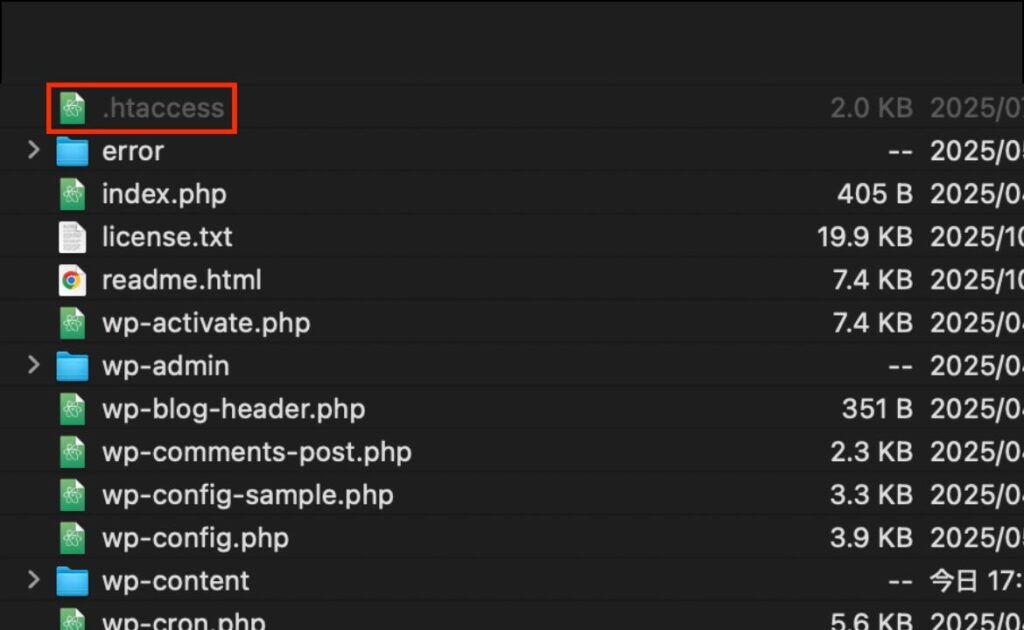The height and width of the screenshot is (630, 1024).
Task: Select the wp-comments-post.php file name
Action: tap(256, 452)
